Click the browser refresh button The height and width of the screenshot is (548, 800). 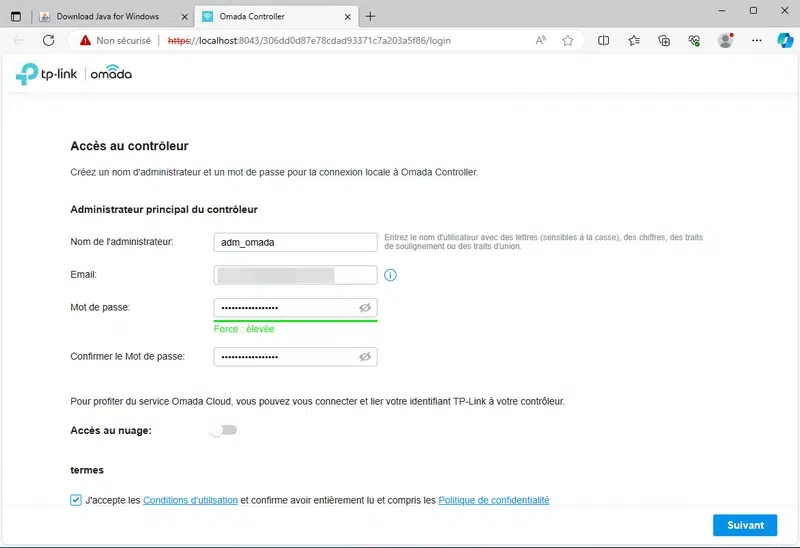(48, 40)
